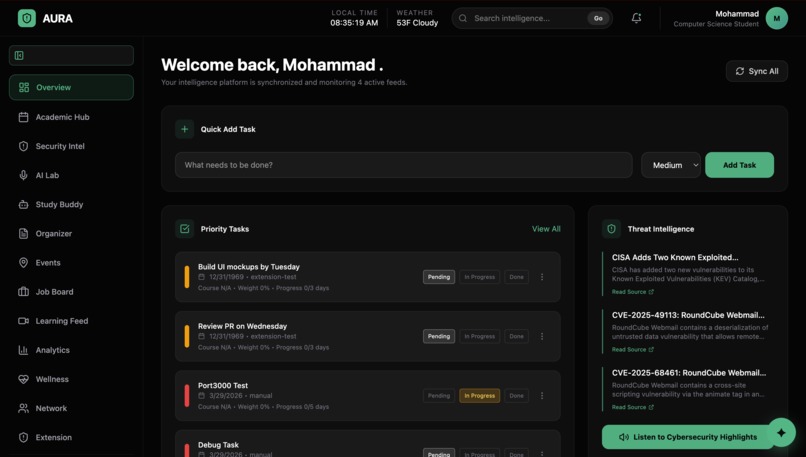Viewport: 806px width, 457px height.
Task: Click Listen to Cybersecurity Highlights button
Action: point(689,437)
